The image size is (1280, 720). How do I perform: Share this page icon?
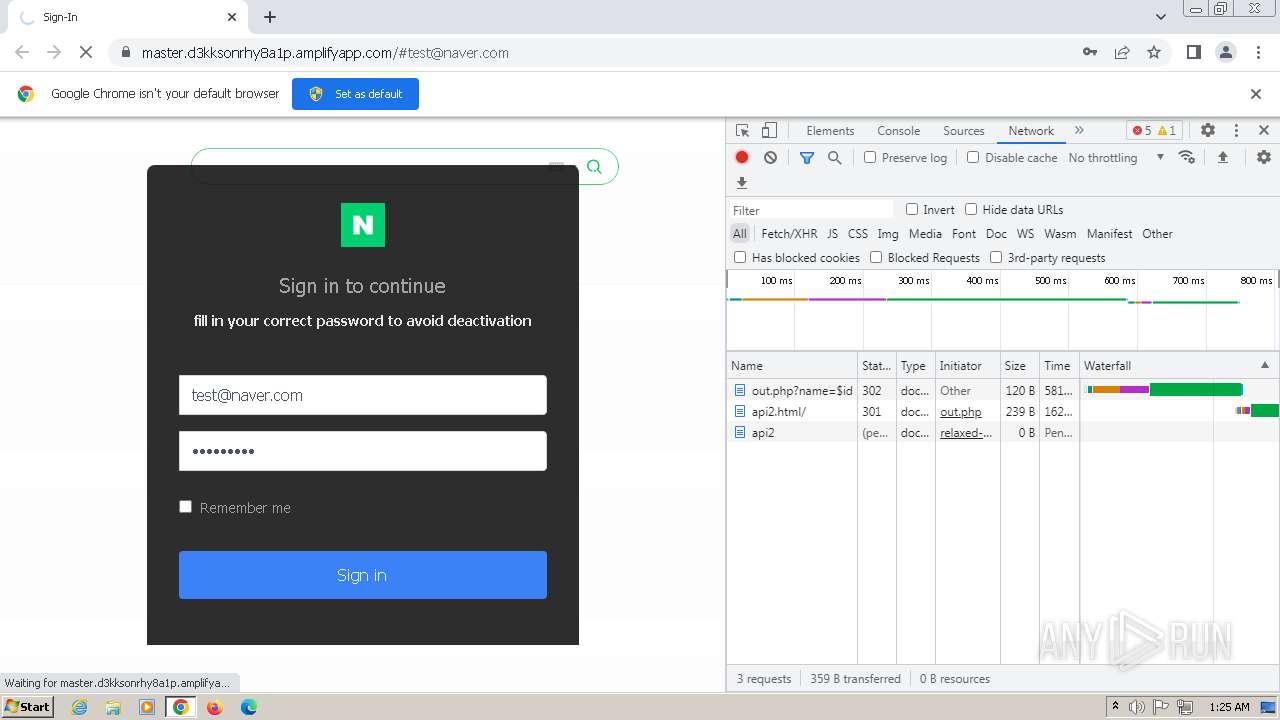[1122, 52]
